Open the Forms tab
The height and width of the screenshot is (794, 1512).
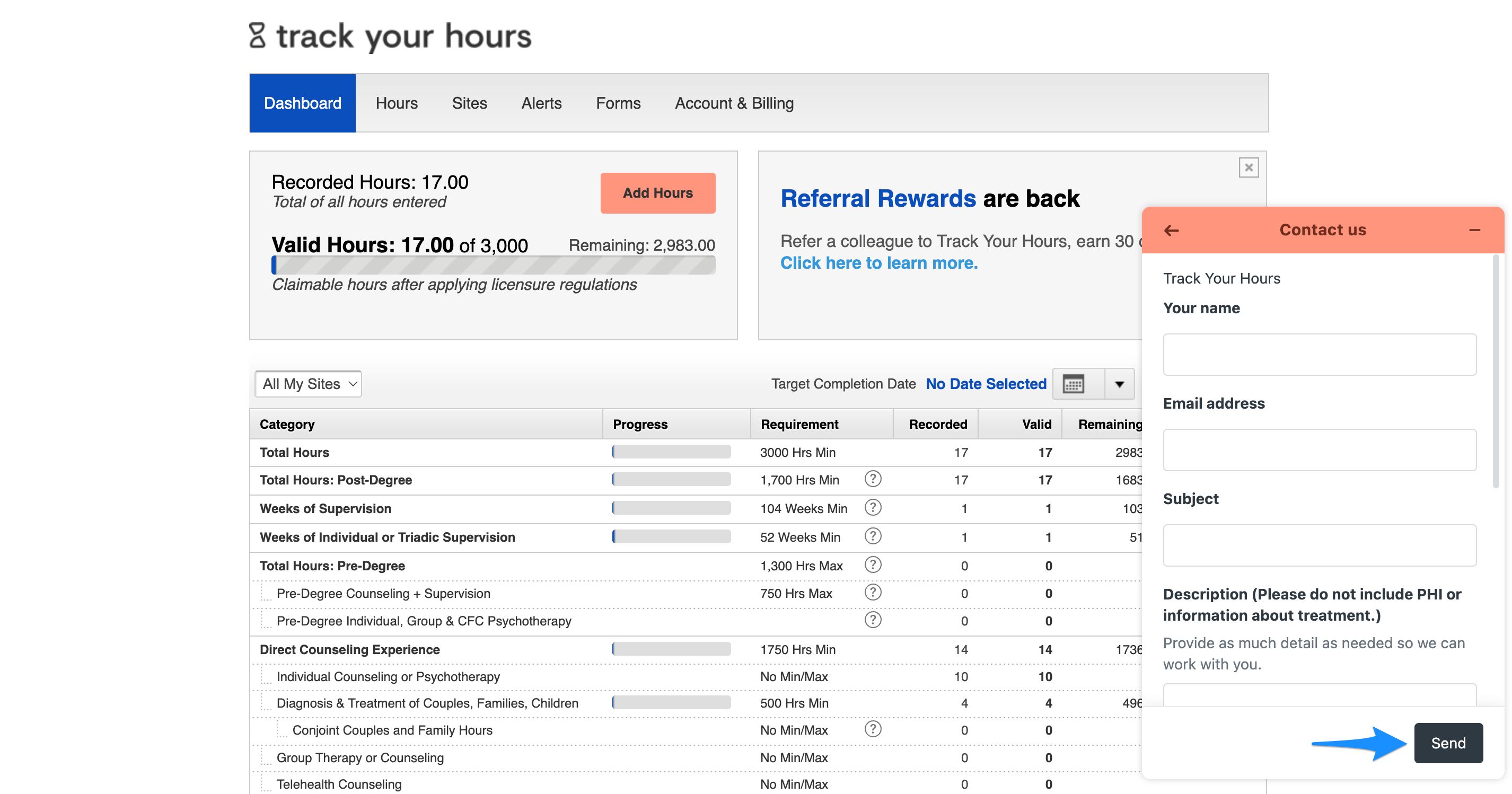[x=618, y=103]
